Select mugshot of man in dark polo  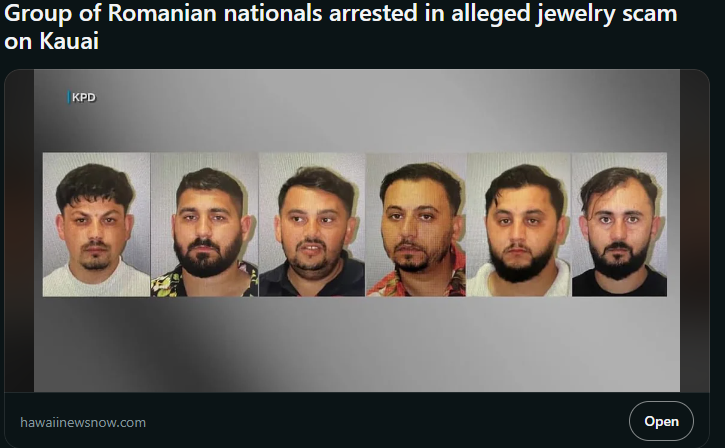click(312, 224)
